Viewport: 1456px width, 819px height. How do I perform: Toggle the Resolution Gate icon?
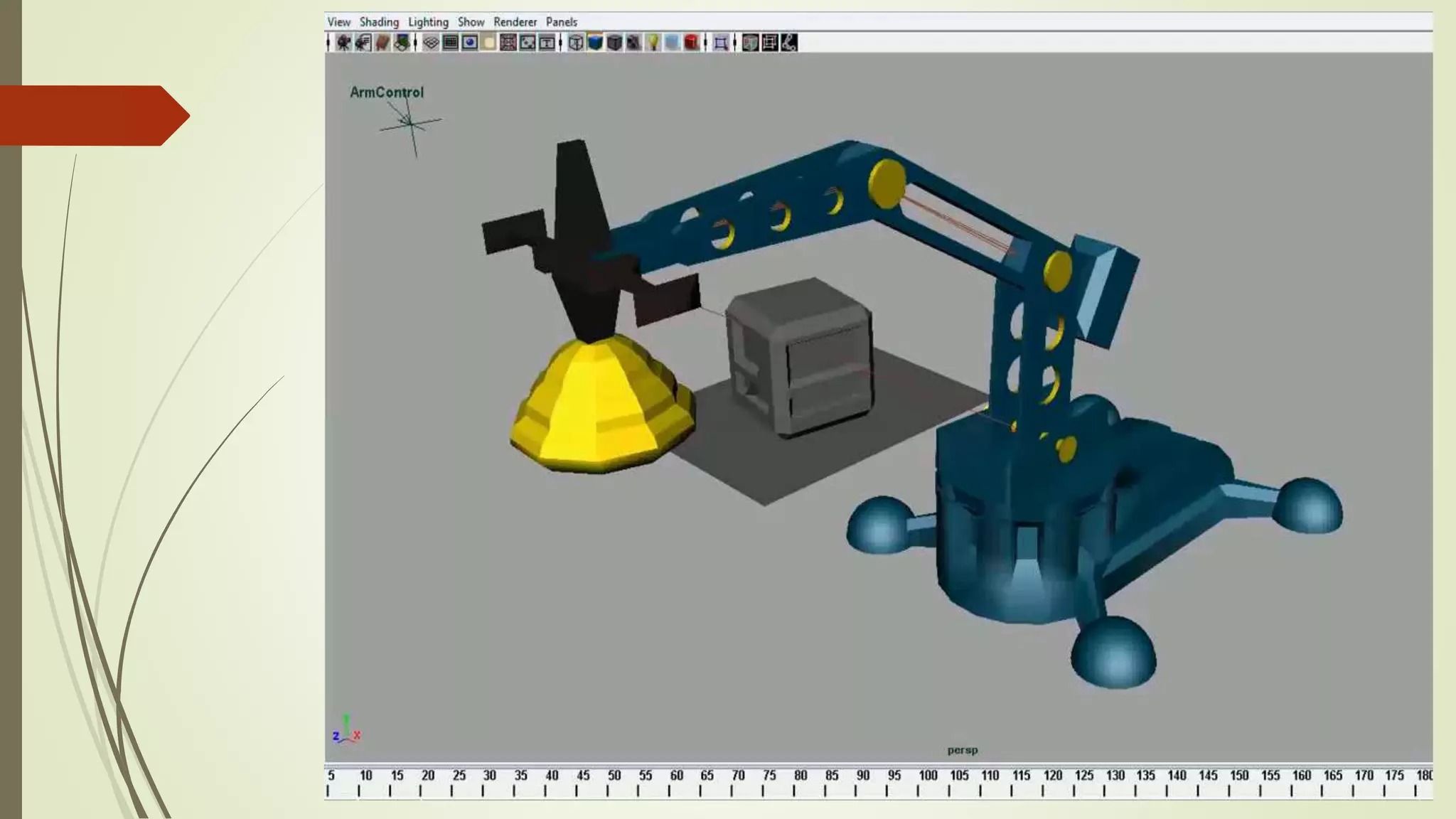coord(469,43)
